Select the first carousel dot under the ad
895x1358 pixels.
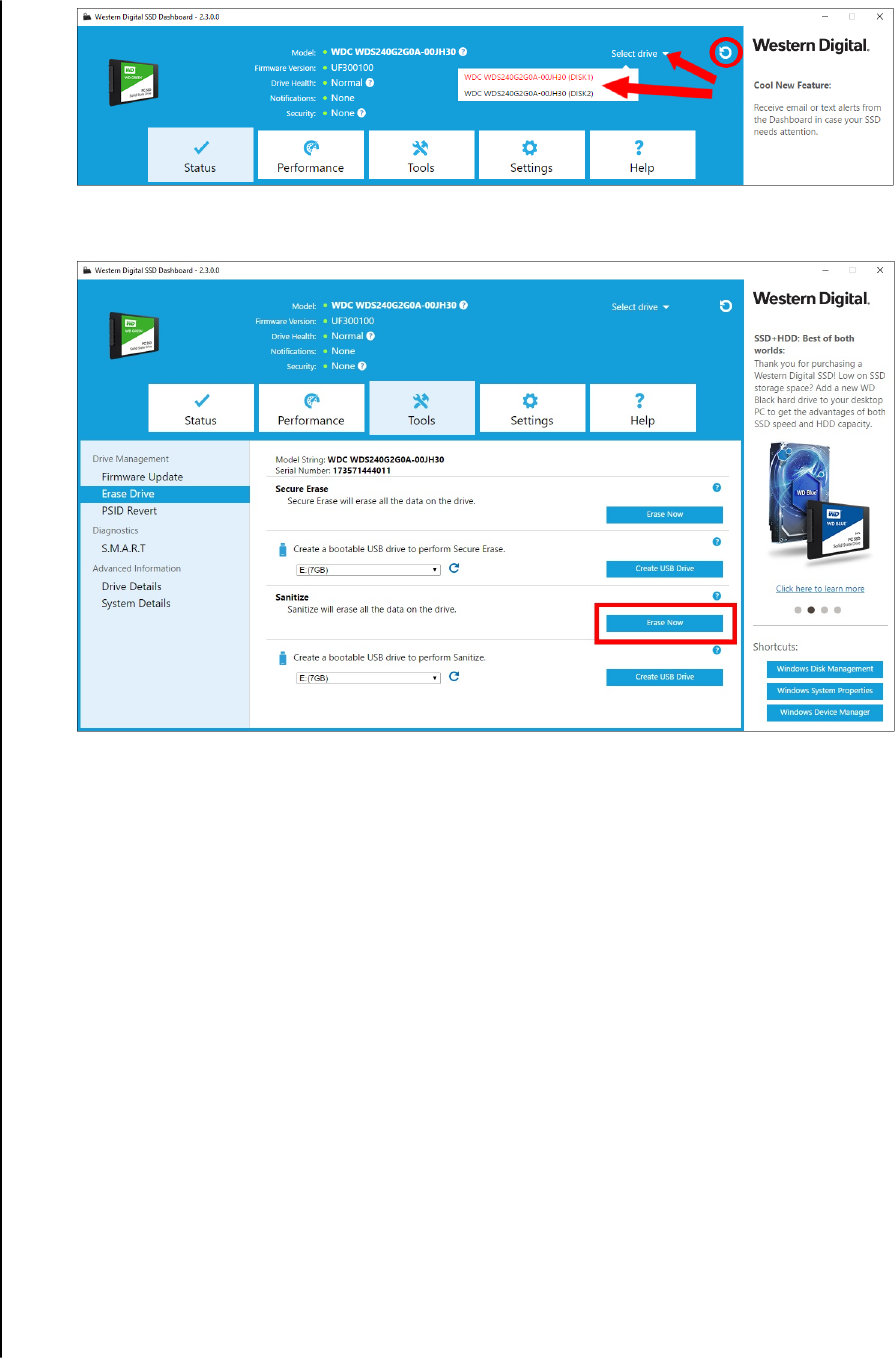click(797, 609)
